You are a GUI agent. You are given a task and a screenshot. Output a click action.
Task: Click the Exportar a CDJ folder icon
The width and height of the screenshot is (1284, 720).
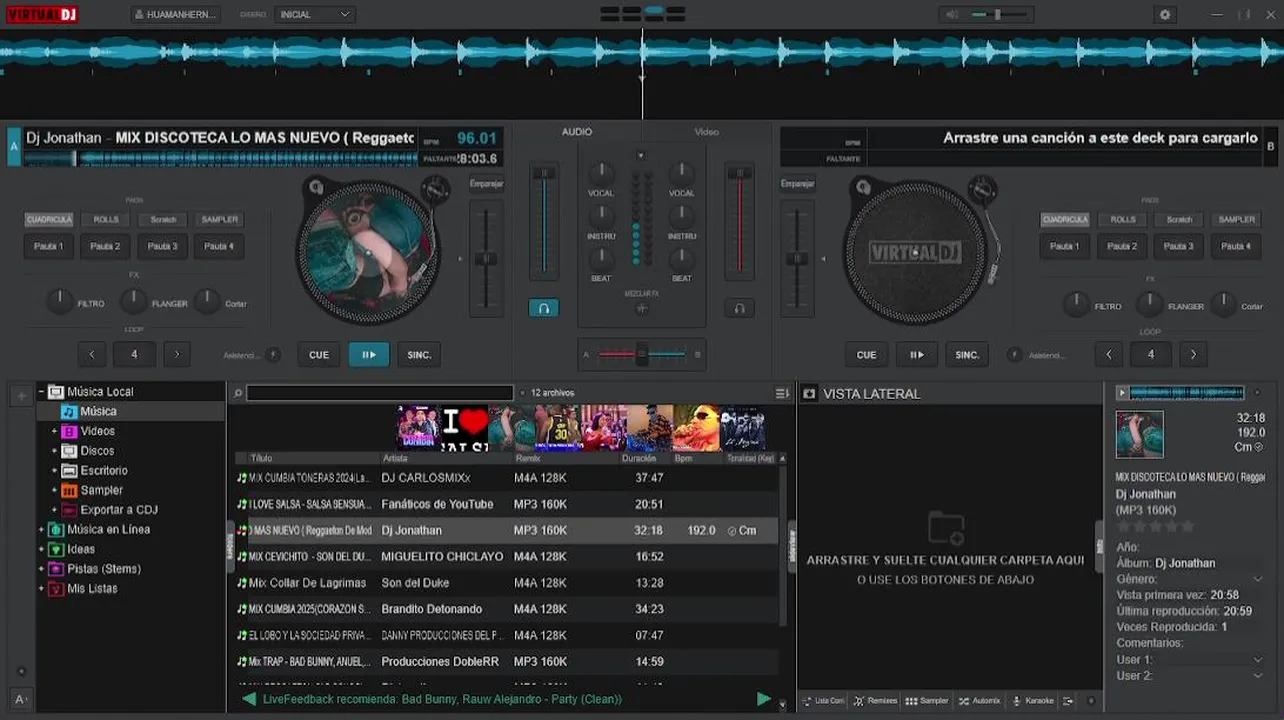pyautogui.click(x=69, y=510)
